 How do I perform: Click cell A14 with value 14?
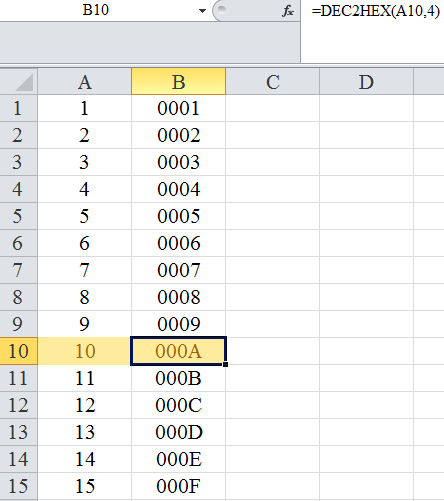tap(85, 459)
